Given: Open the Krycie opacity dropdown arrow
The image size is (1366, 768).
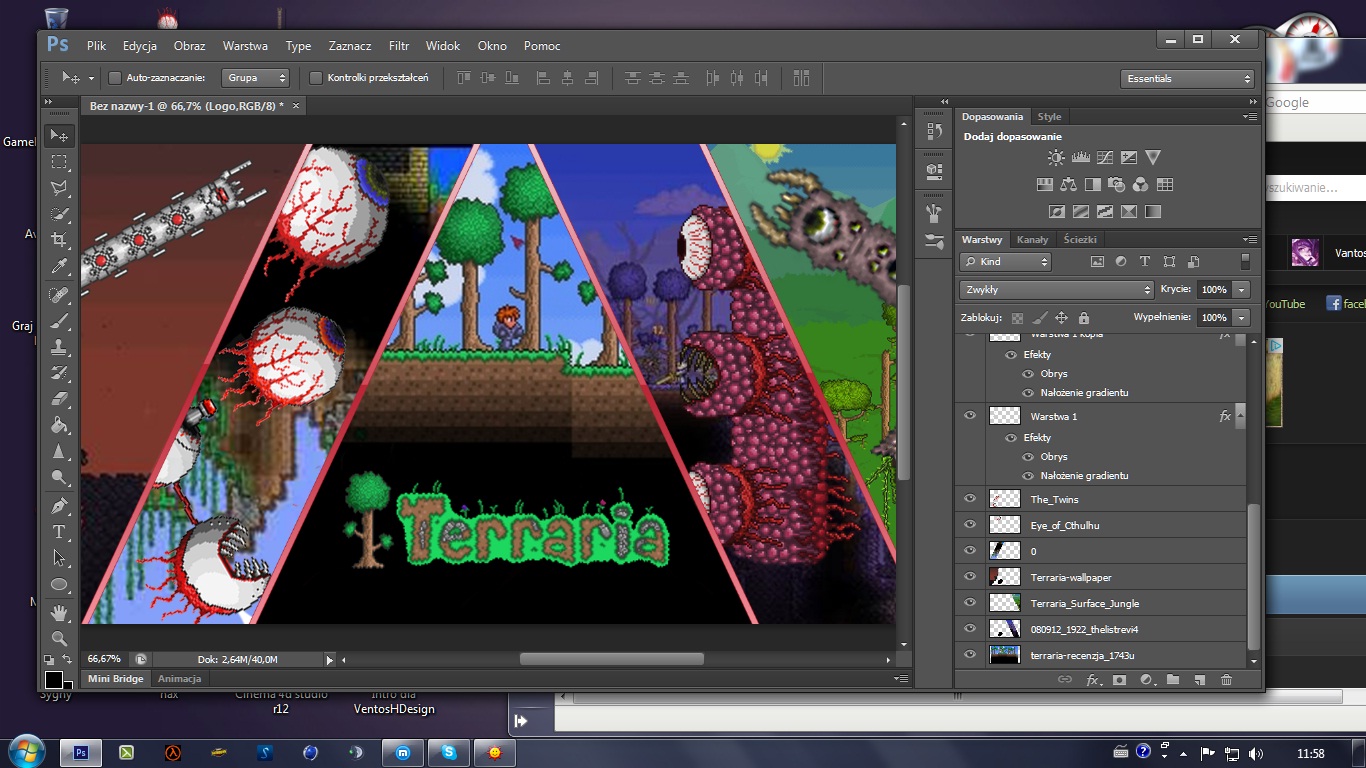Looking at the screenshot, I should (1242, 290).
